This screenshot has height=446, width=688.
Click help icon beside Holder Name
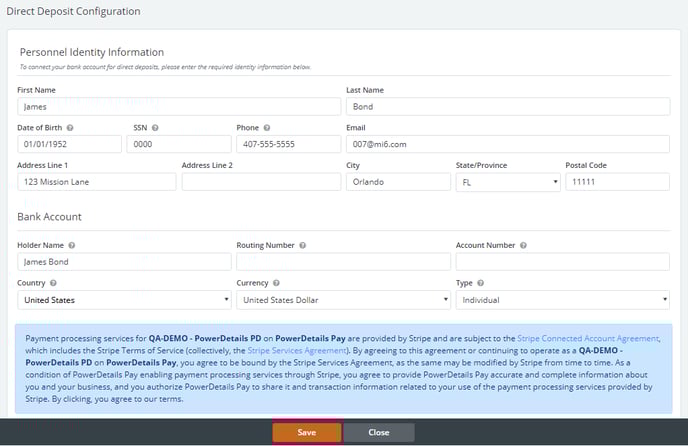coord(72,245)
